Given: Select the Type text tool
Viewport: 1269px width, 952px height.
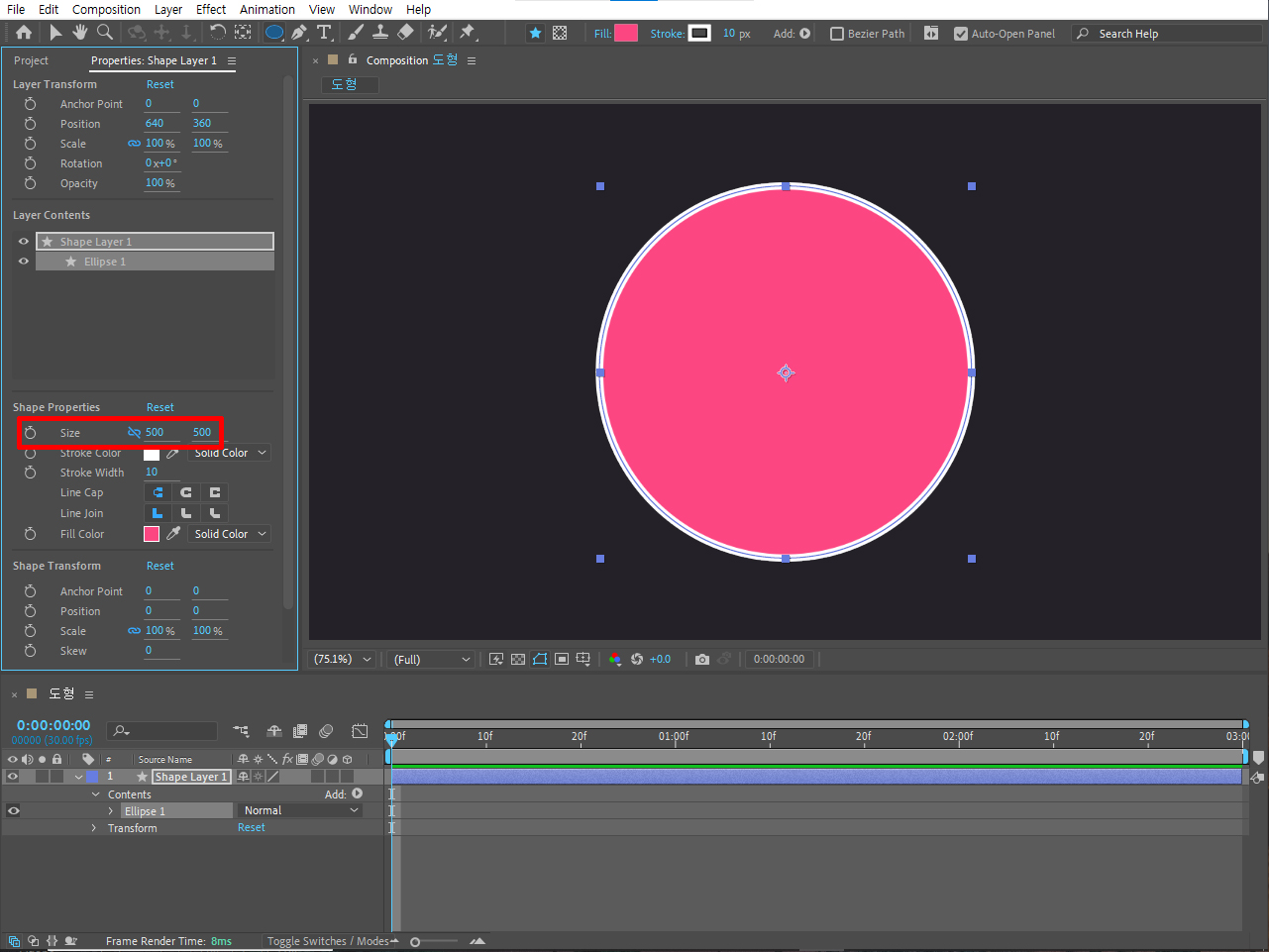Looking at the screenshot, I should coord(324,33).
